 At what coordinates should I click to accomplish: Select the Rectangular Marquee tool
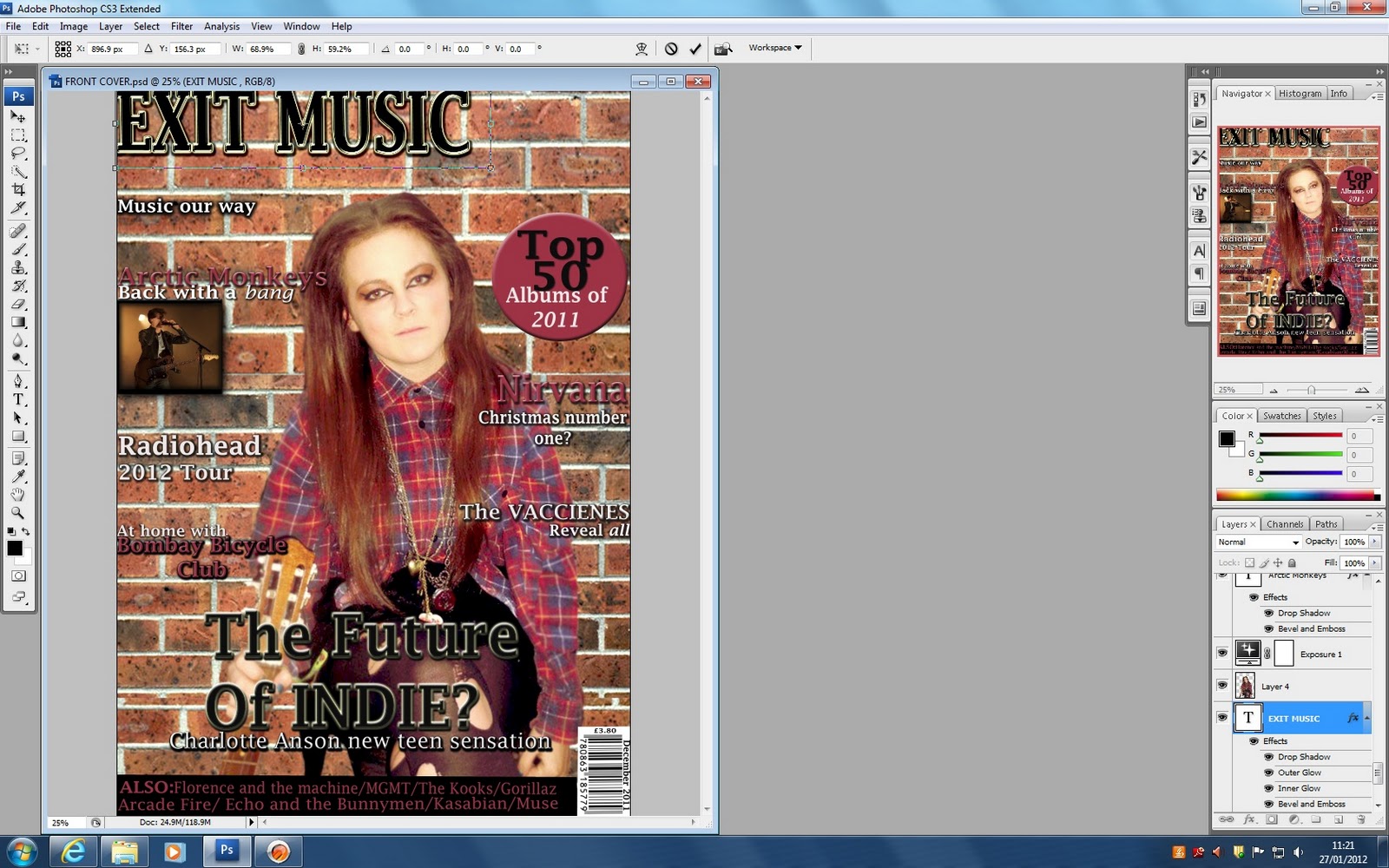click(18, 135)
